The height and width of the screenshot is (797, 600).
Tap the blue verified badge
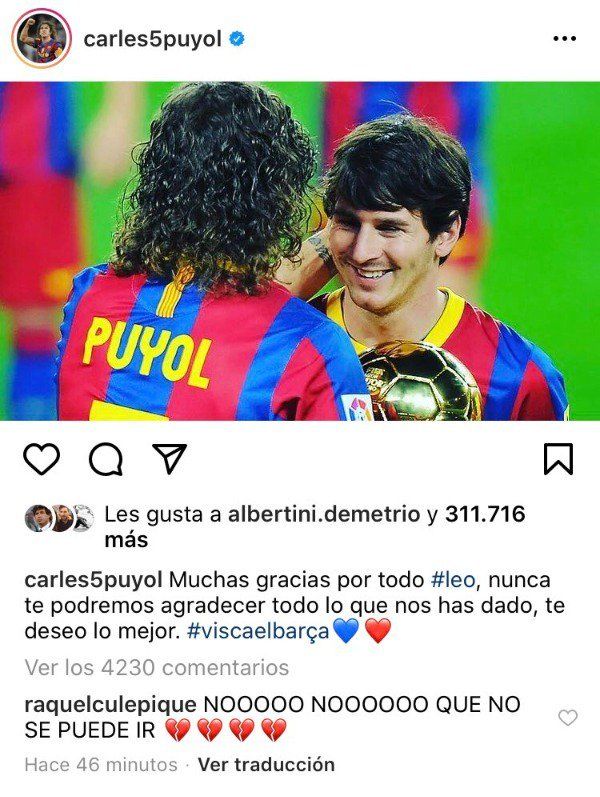pos(236,39)
